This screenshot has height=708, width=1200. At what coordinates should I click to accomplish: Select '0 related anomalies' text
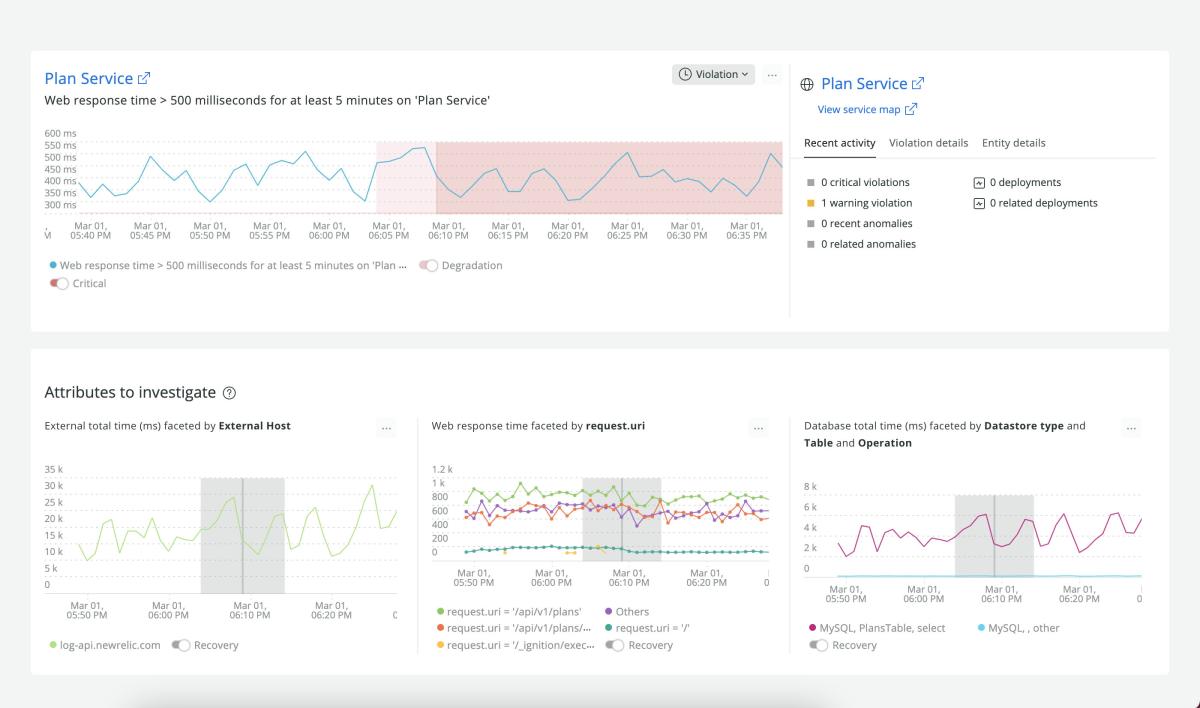point(868,244)
